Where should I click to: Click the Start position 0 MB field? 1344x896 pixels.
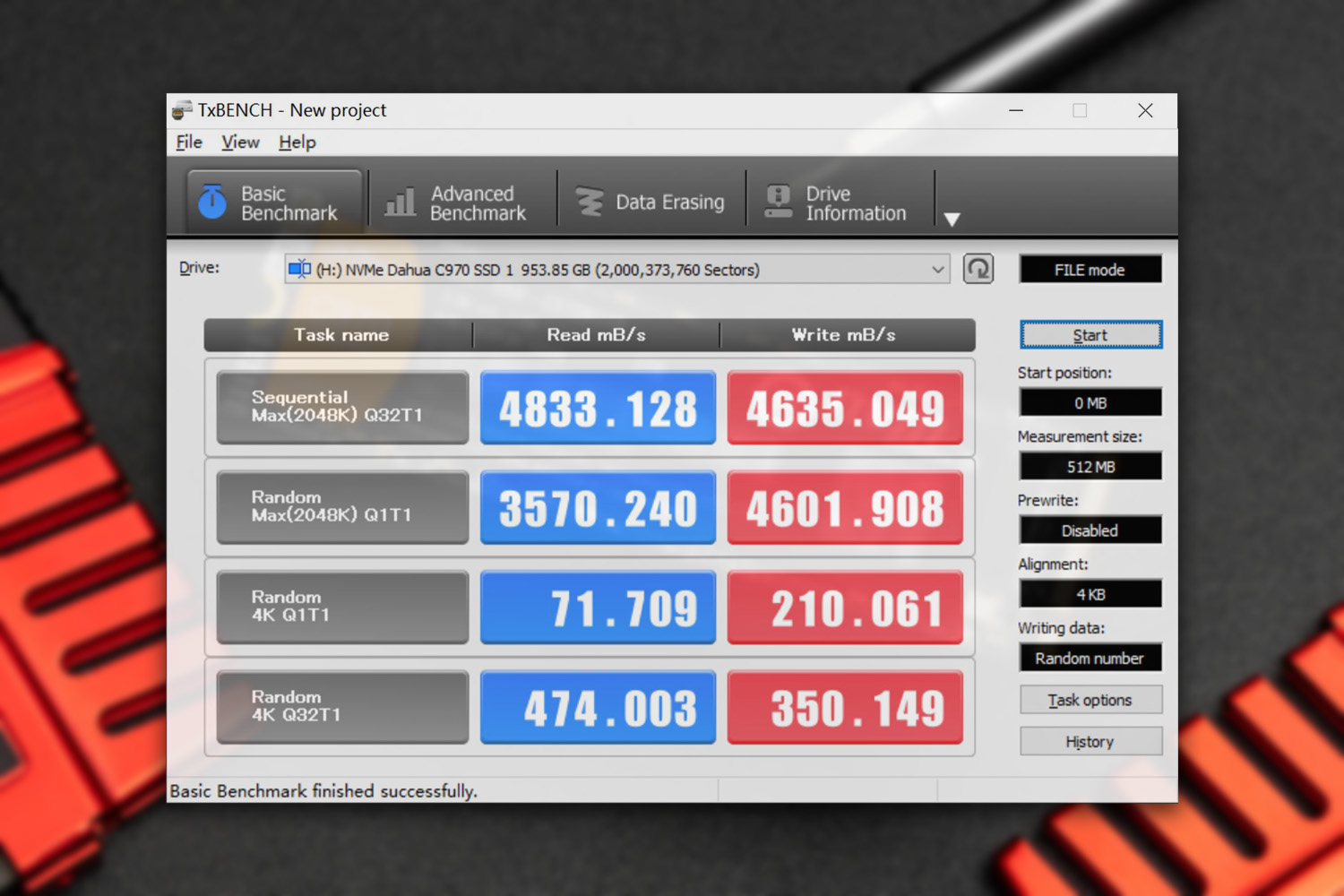point(1090,402)
